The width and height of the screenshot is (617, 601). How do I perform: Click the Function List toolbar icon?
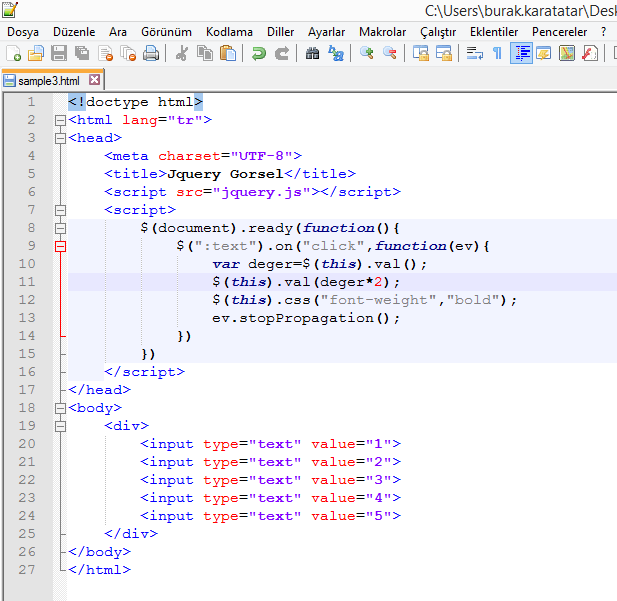(590, 53)
